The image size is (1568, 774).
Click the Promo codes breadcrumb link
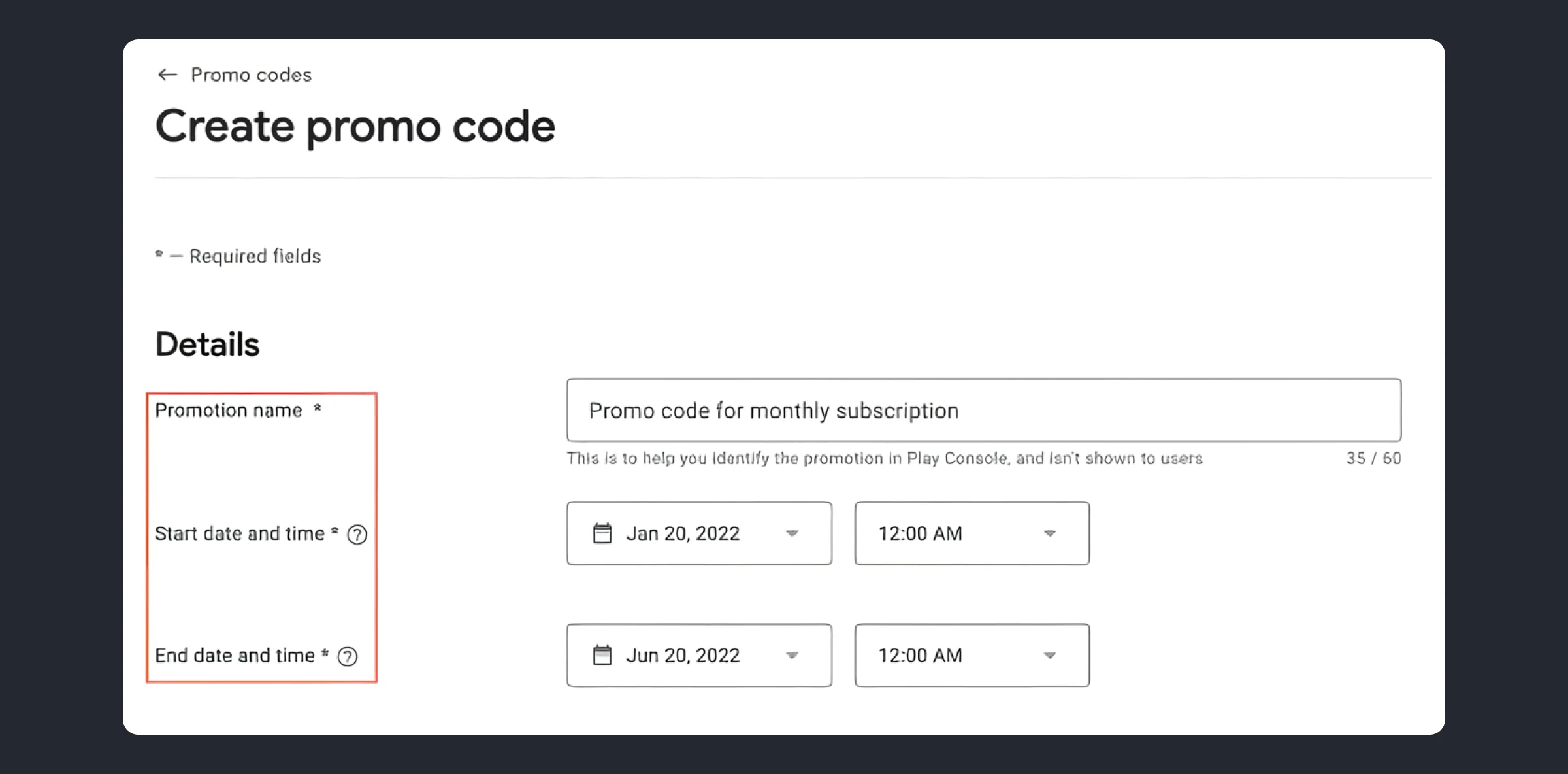tap(251, 74)
